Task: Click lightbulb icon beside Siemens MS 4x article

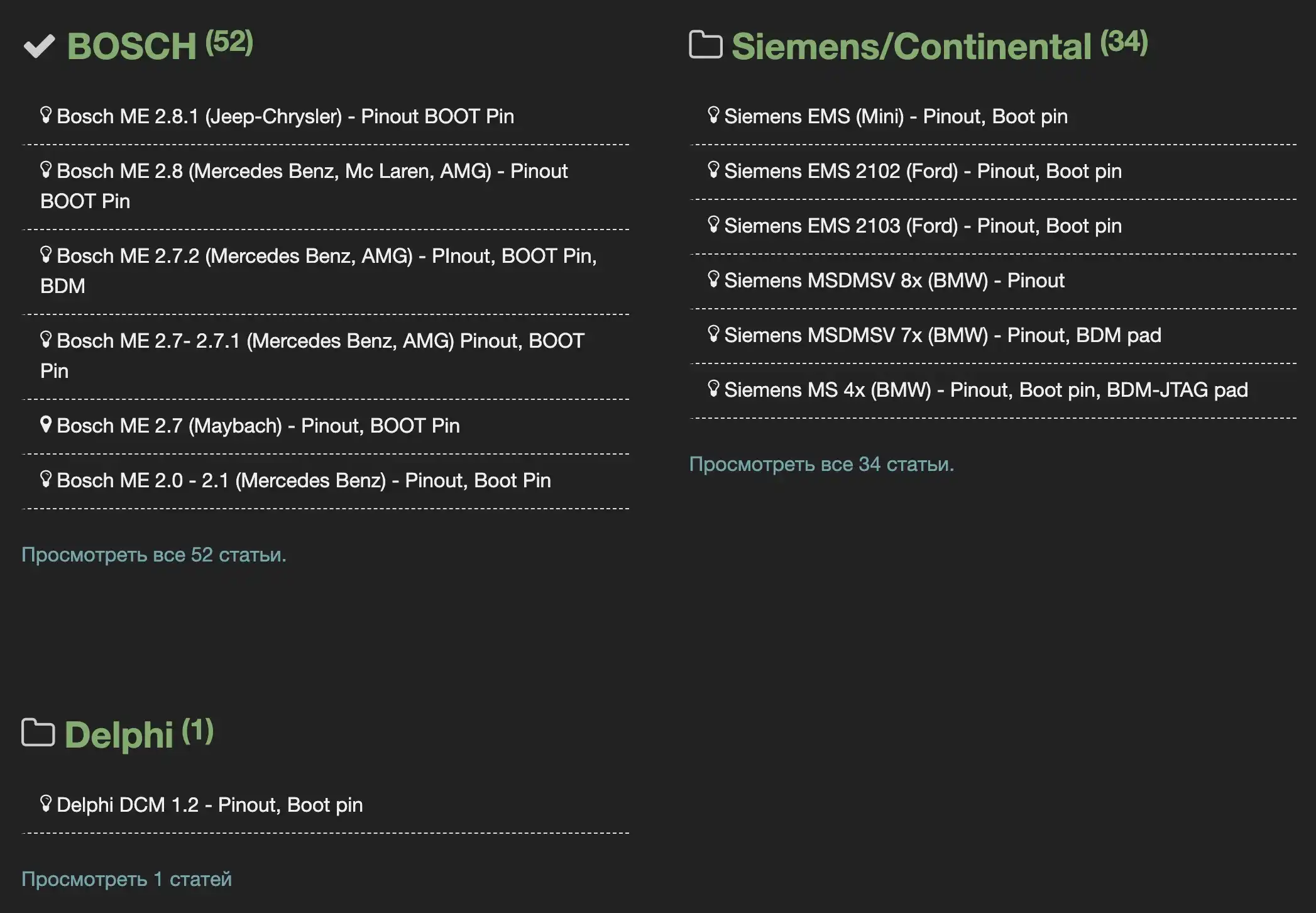Action: point(713,389)
